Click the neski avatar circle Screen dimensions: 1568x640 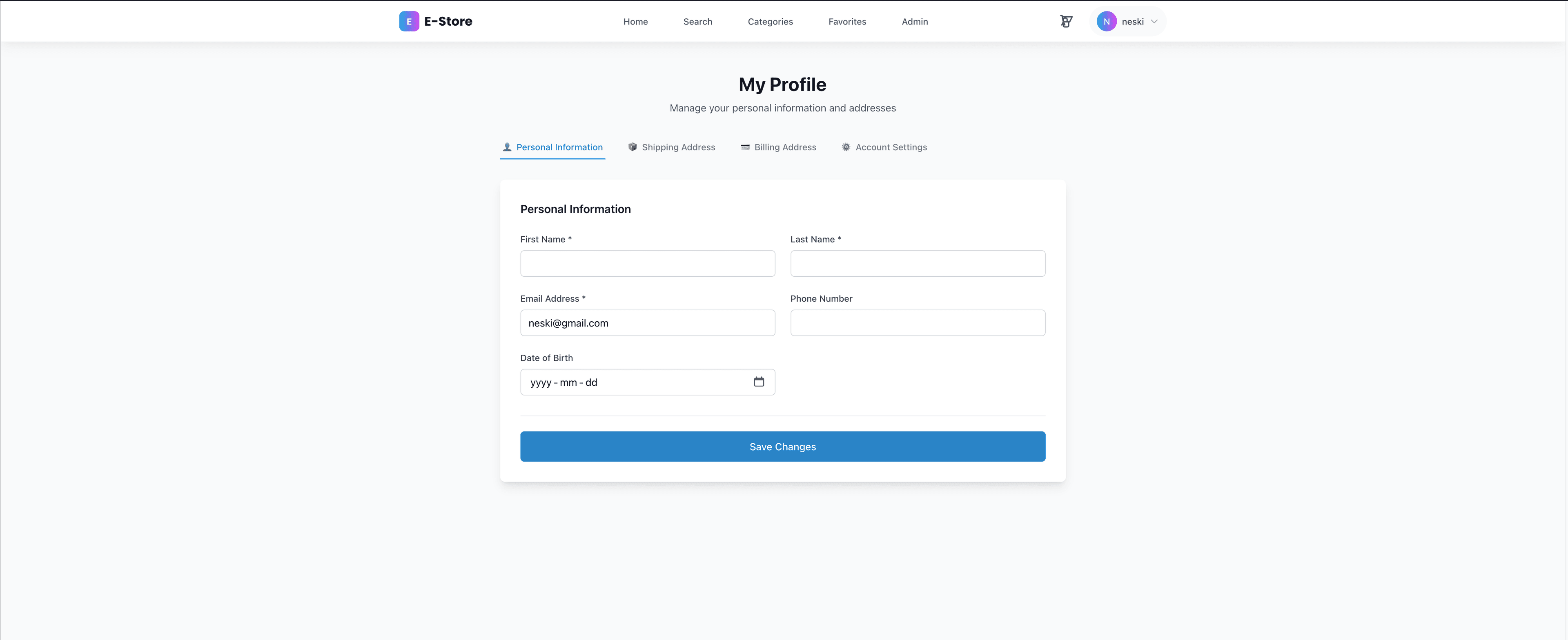pos(1107,21)
